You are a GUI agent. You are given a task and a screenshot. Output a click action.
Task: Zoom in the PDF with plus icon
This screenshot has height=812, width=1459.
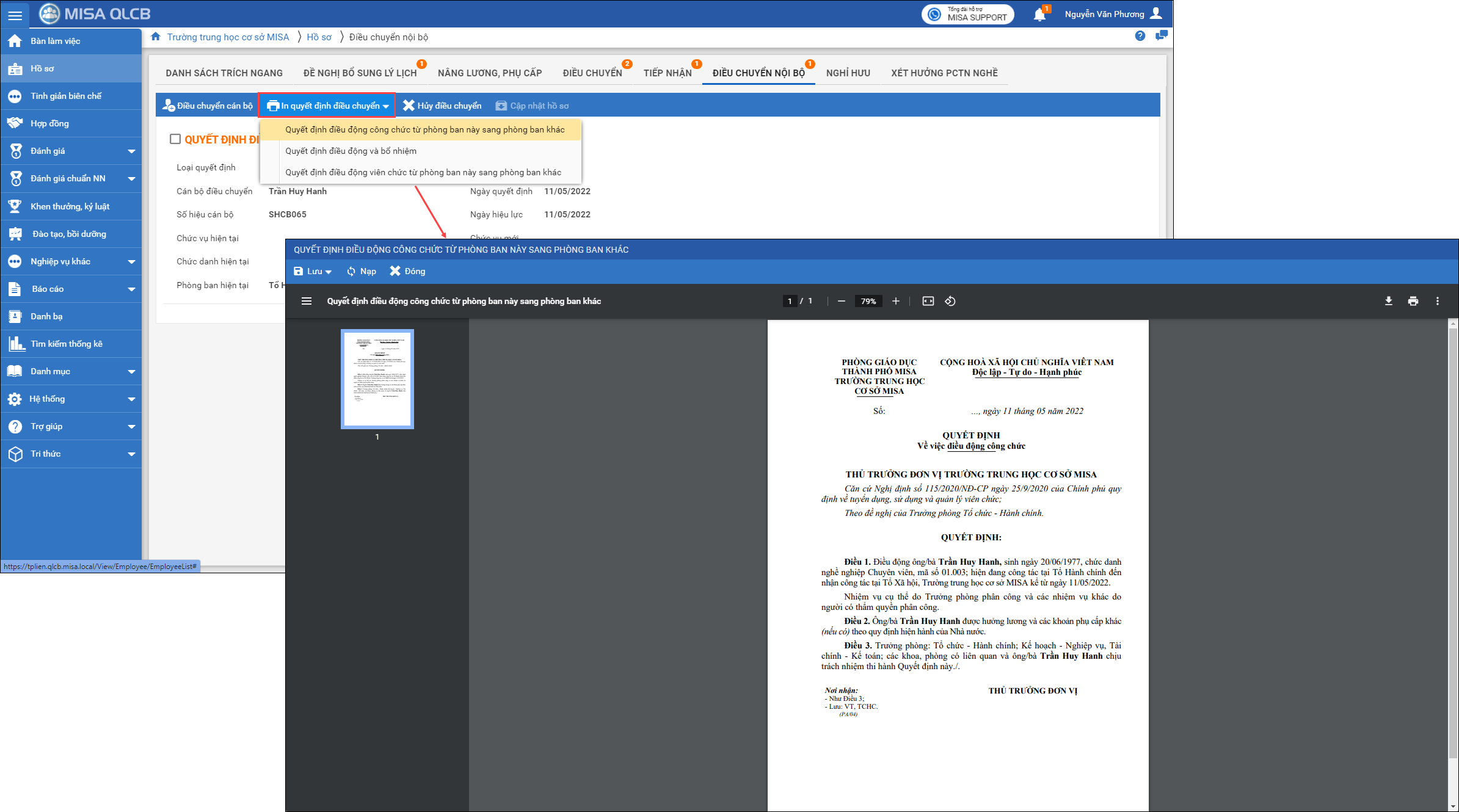coord(895,301)
